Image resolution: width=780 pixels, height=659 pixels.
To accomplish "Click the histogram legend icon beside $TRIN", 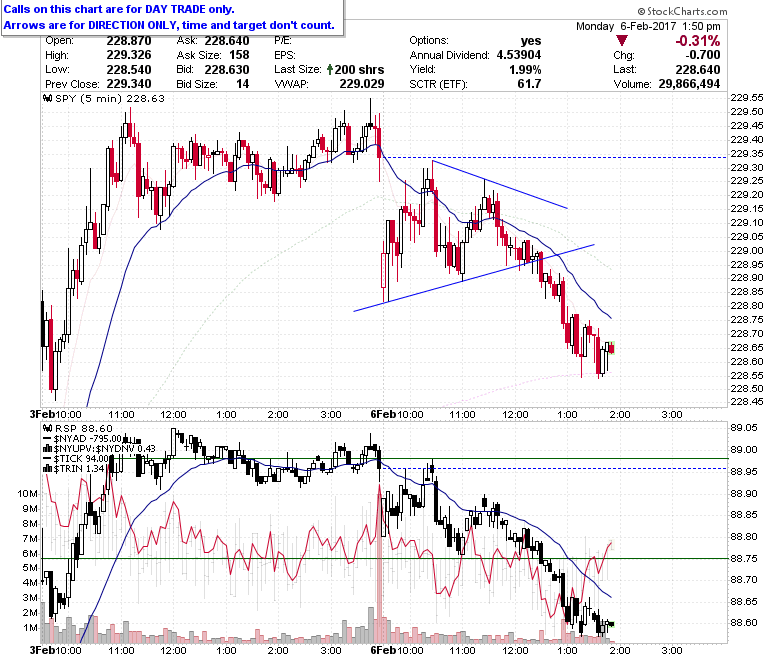I will pos(48,469).
